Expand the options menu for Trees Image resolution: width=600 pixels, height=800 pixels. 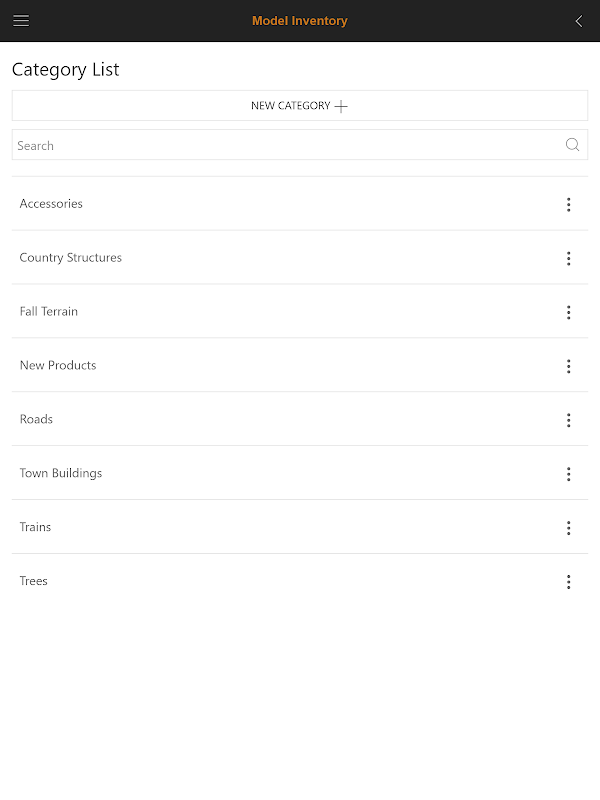click(x=568, y=582)
